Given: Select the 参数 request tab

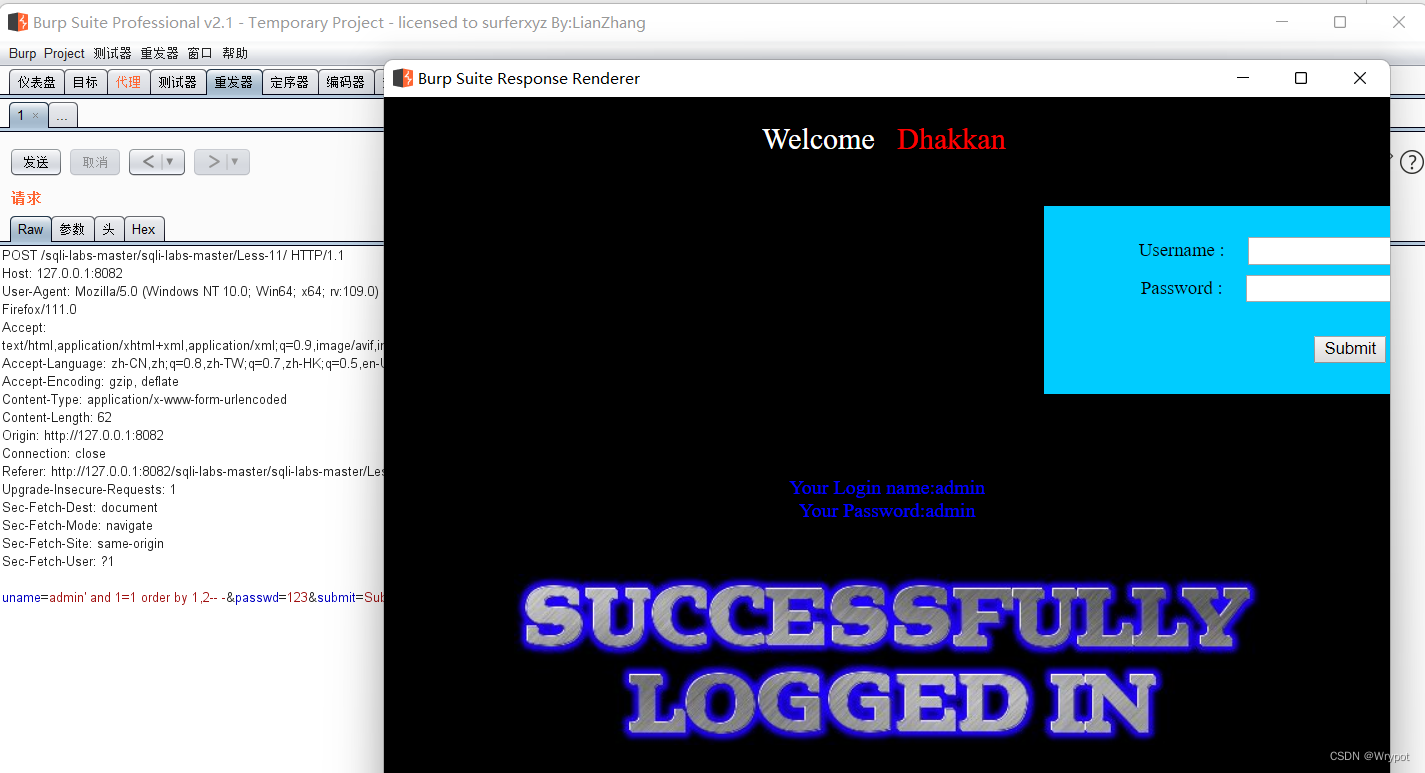Looking at the screenshot, I should tap(72, 229).
